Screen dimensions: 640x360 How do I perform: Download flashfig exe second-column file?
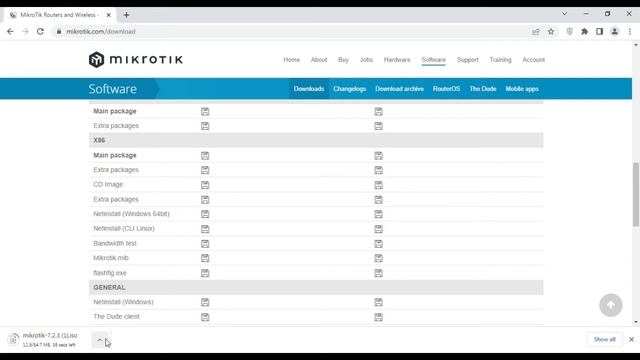point(378,273)
